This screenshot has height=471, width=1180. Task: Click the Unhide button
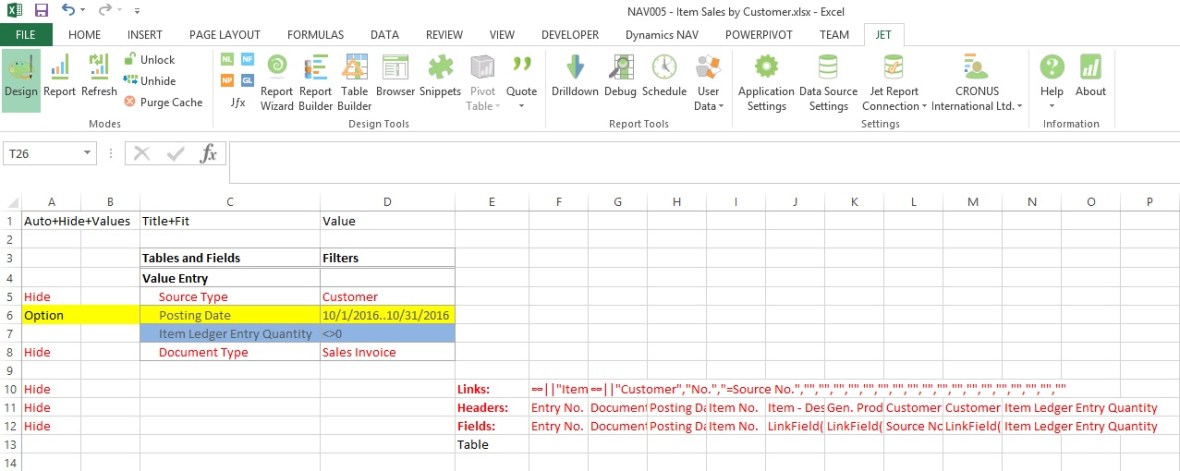coord(149,81)
